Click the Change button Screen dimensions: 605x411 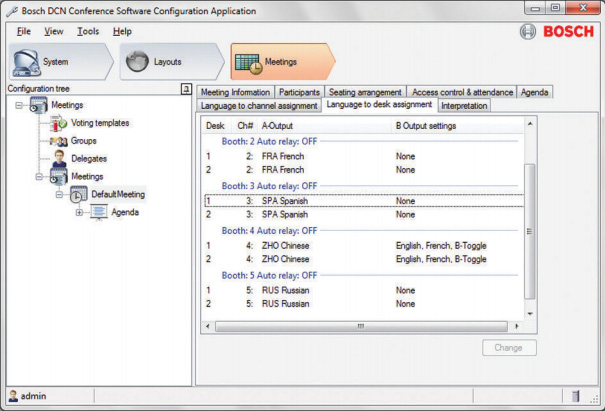pyautogui.click(x=508, y=348)
